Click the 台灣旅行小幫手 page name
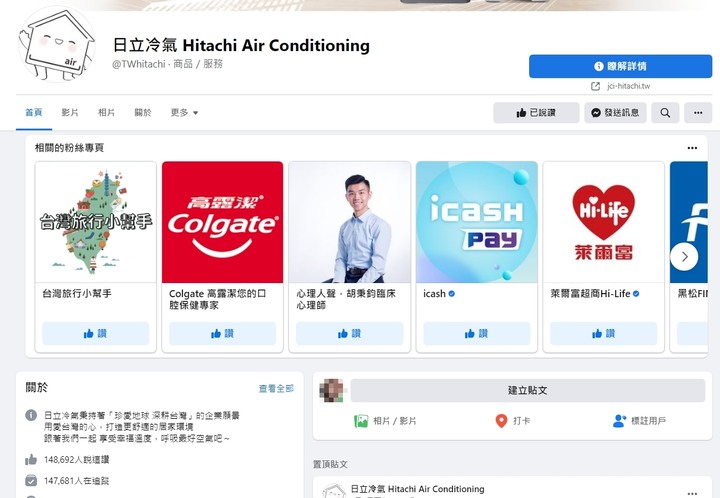The width and height of the screenshot is (720, 498). [77, 293]
